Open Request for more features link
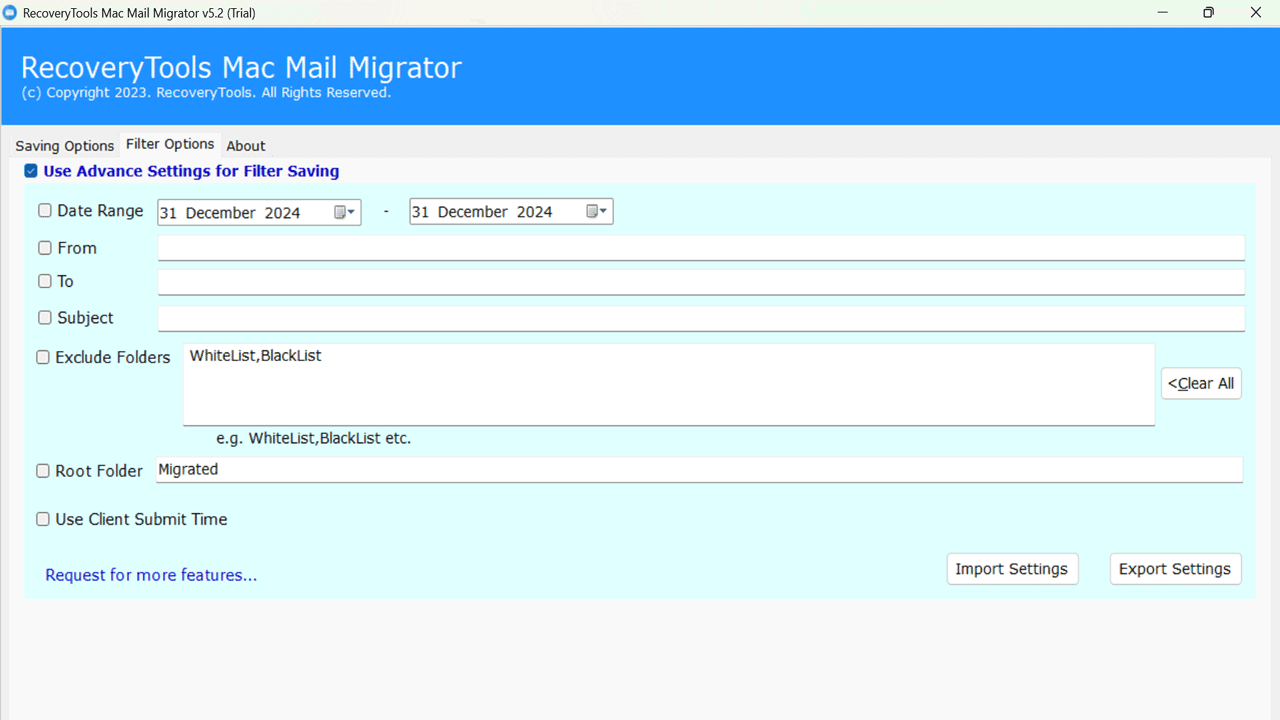This screenshot has width=1280, height=720. 151,575
